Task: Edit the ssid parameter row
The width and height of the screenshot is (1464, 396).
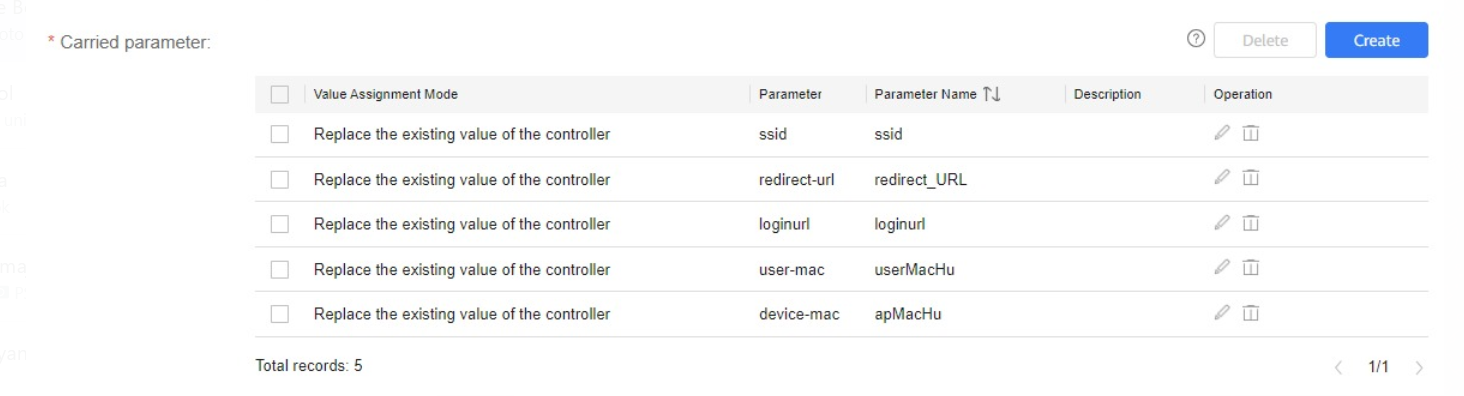Action: point(1221,133)
